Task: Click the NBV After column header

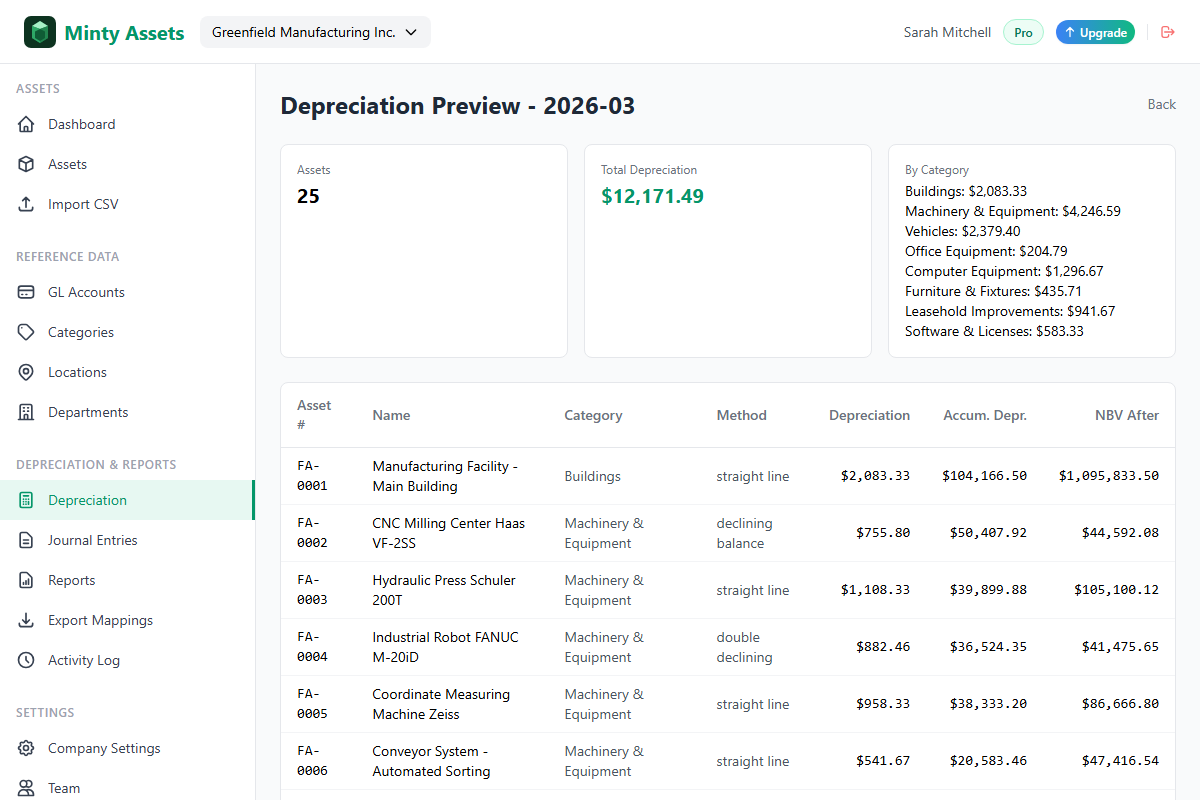Action: (1127, 415)
